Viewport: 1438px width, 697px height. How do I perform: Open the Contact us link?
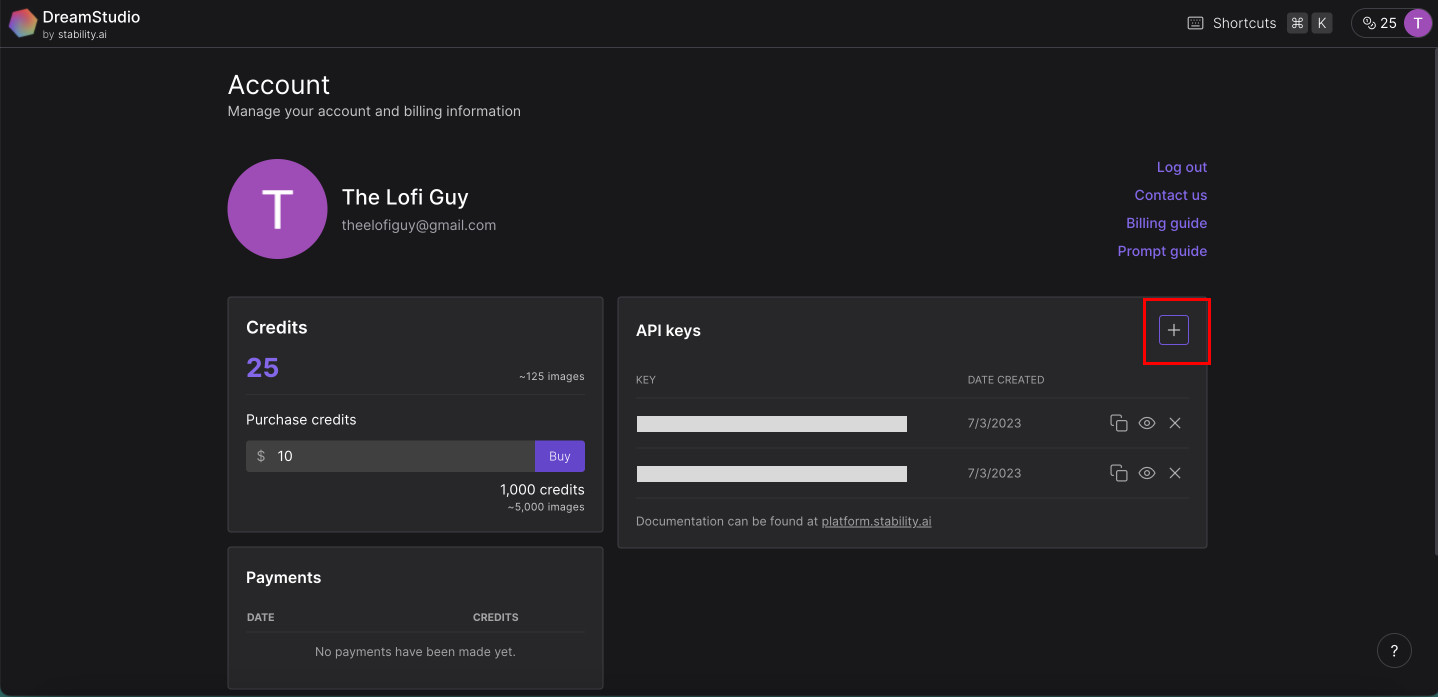[1170, 195]
